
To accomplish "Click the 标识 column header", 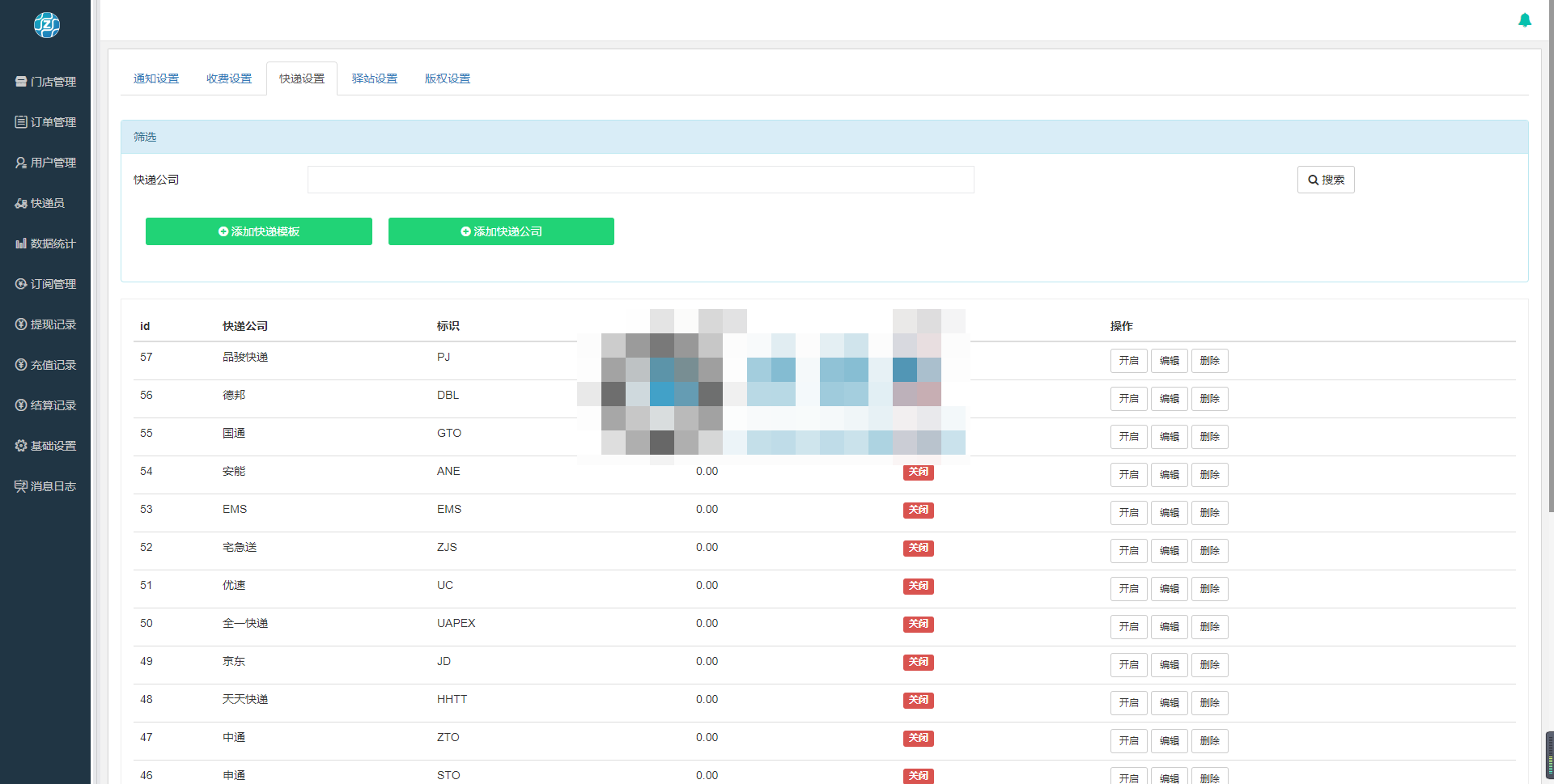I will tap(448, 326).
